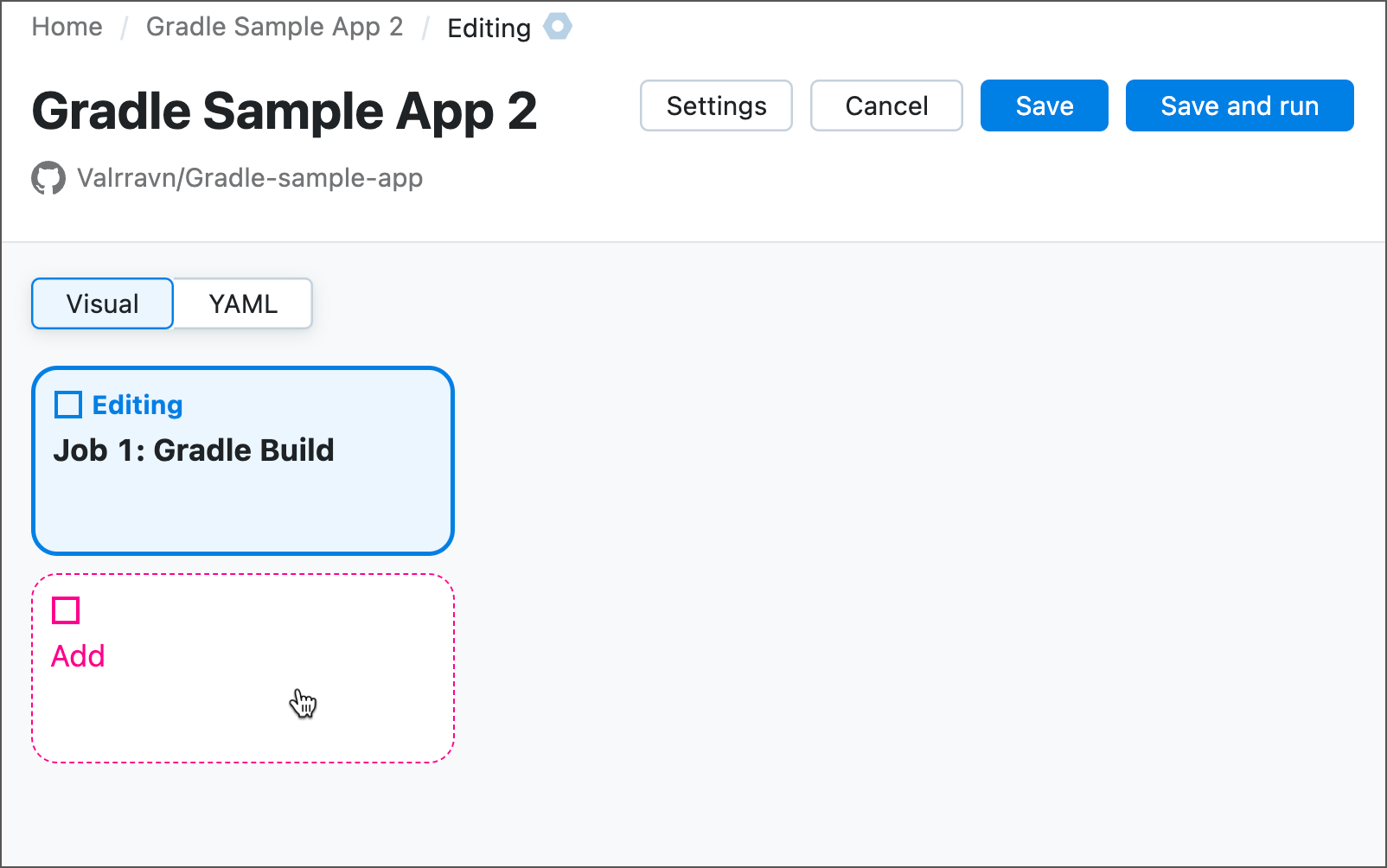Image resolution: width=1387 pixels, height=868 pixels.
Task: Switch to the Visual editor tab
Action: pyautogui.click(x=103, y=303)
